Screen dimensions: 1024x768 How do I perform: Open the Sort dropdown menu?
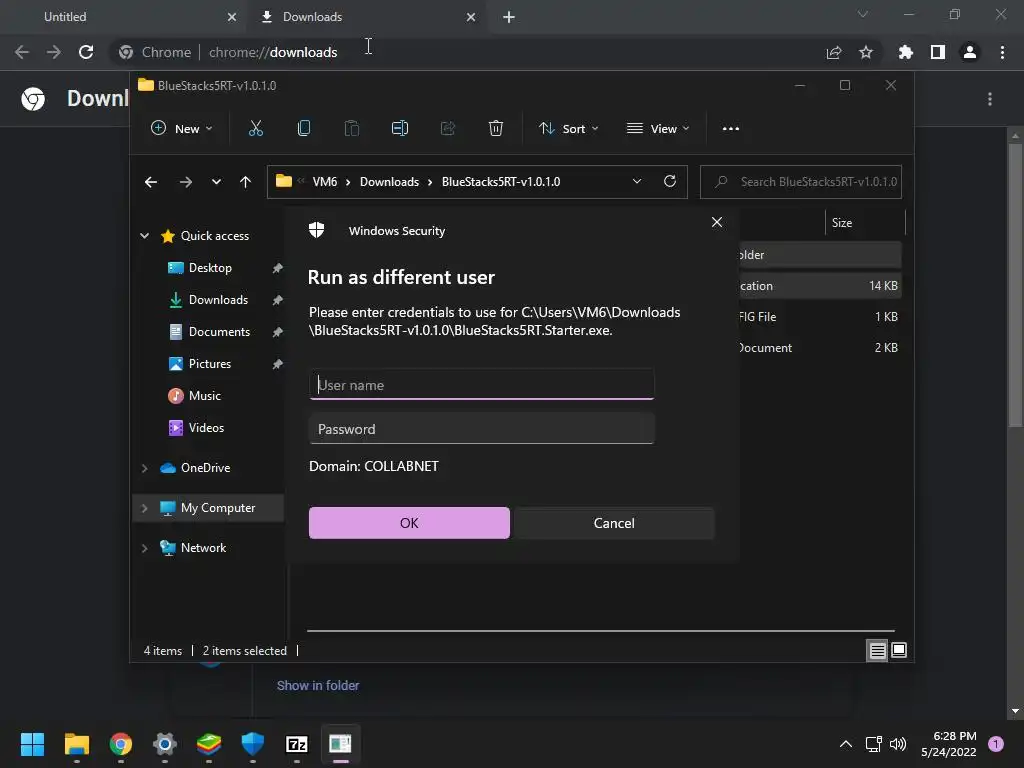[x=568, y=129]
